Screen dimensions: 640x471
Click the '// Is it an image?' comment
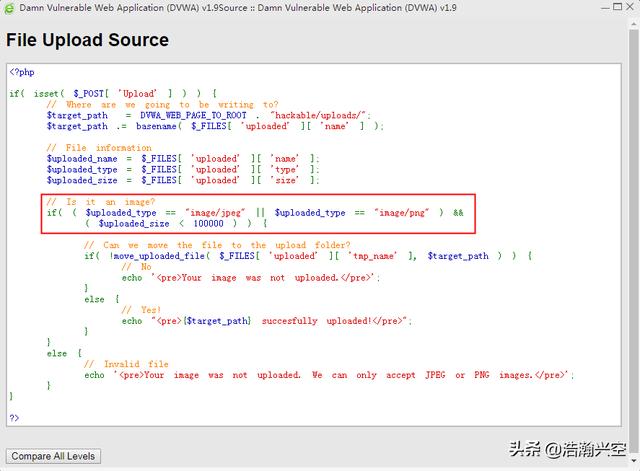pos(101,202)
